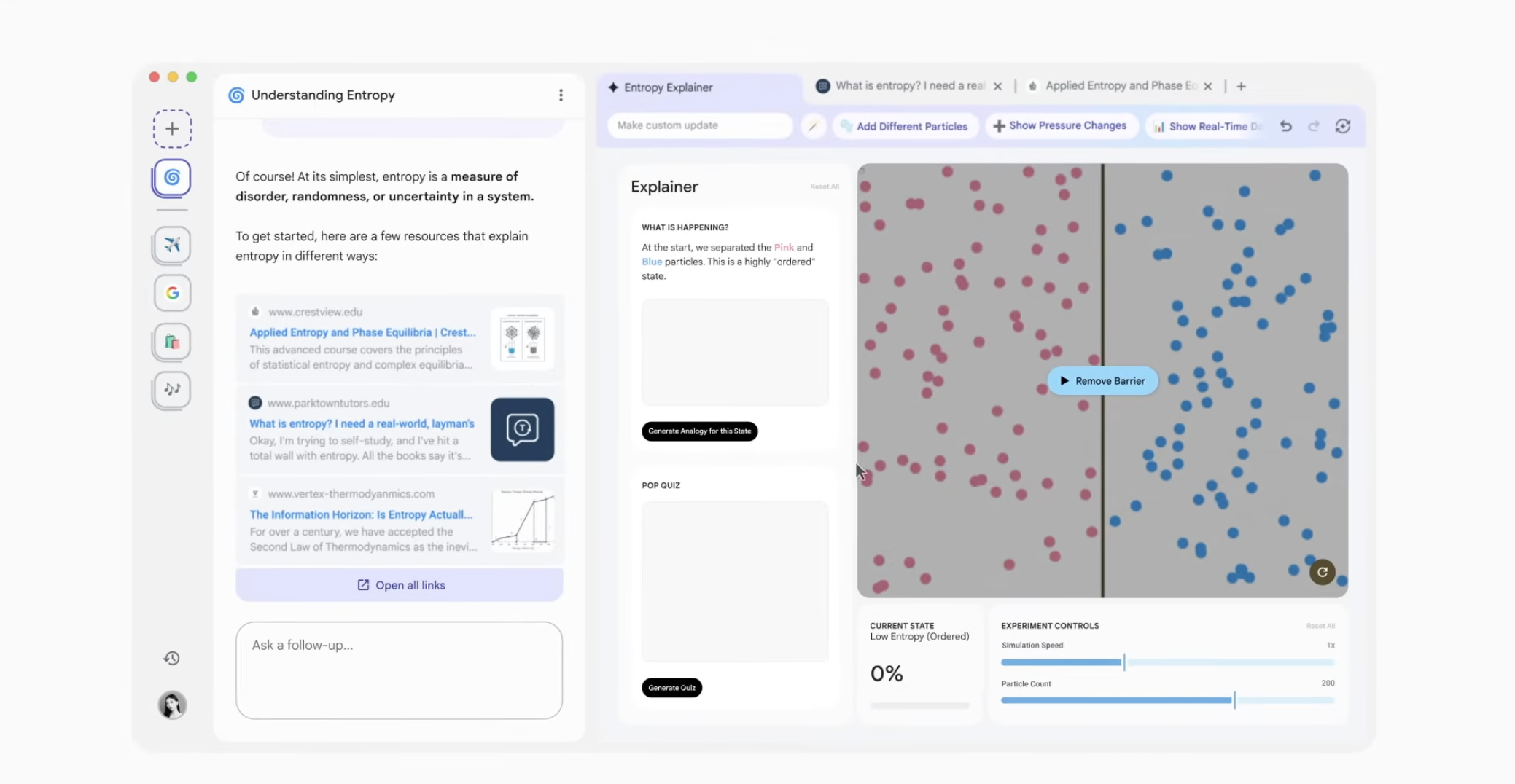Click the new tab plus icon in sidebar
Viewport: 1515px width, 784px height.
tap(172, 129)
